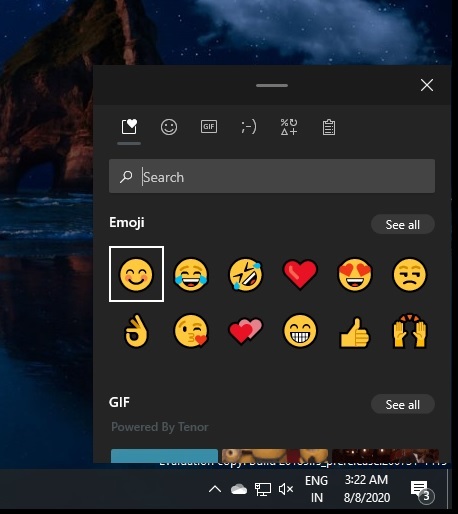Open the GIF tab
The image size is (458, 514).
(209, 127)
